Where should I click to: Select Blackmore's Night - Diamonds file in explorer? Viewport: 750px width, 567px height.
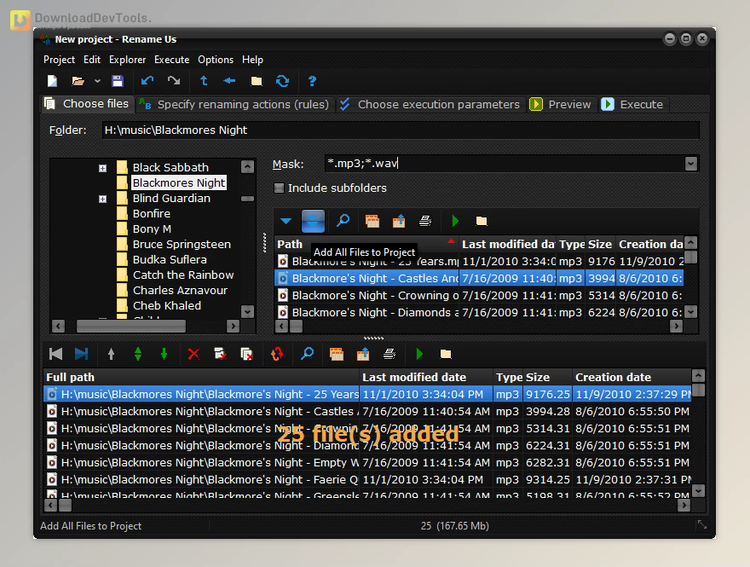pyautogui.click(x=479, y=312)
